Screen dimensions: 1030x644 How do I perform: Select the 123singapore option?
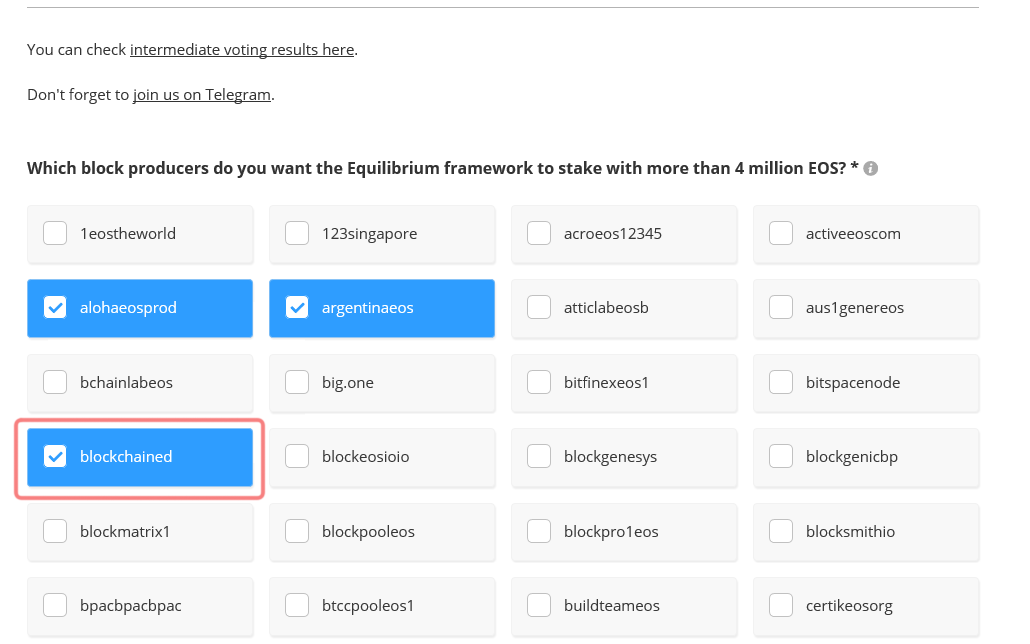(297, 233)
